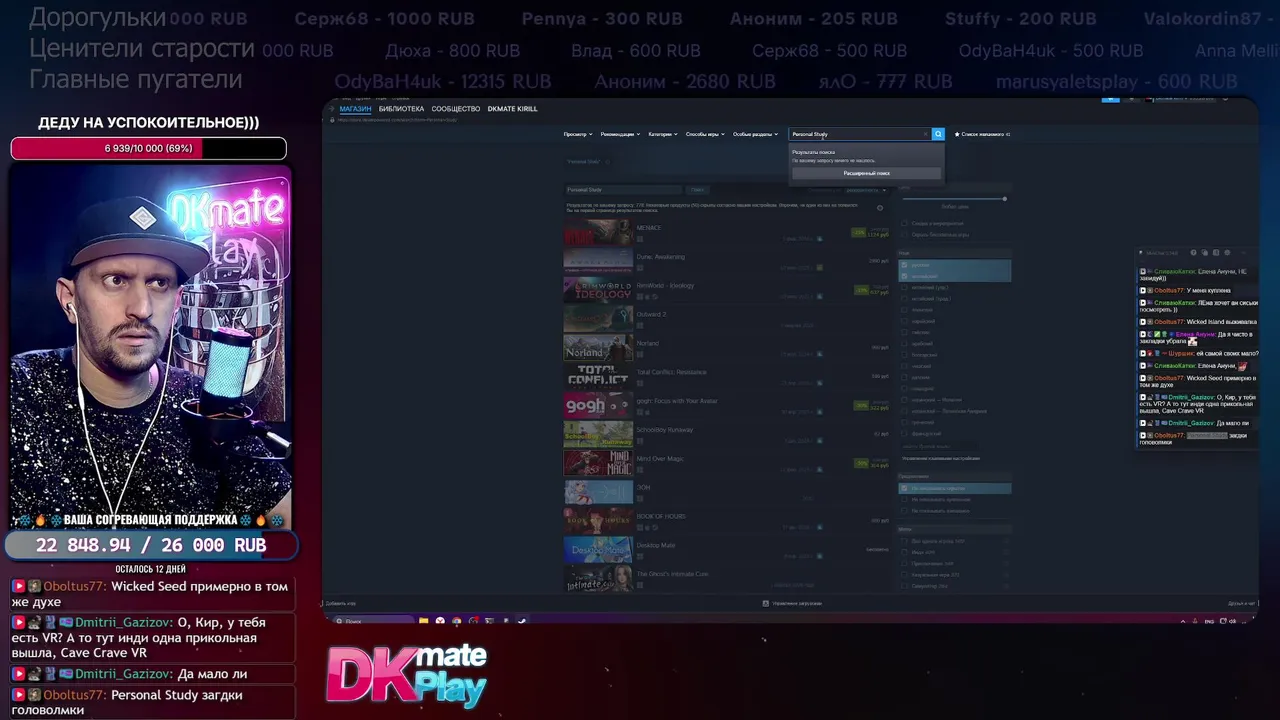This screenshot has height=720, width=1280.
Task: Open the MENACE game thumbnail
Action: coord(598,232)
